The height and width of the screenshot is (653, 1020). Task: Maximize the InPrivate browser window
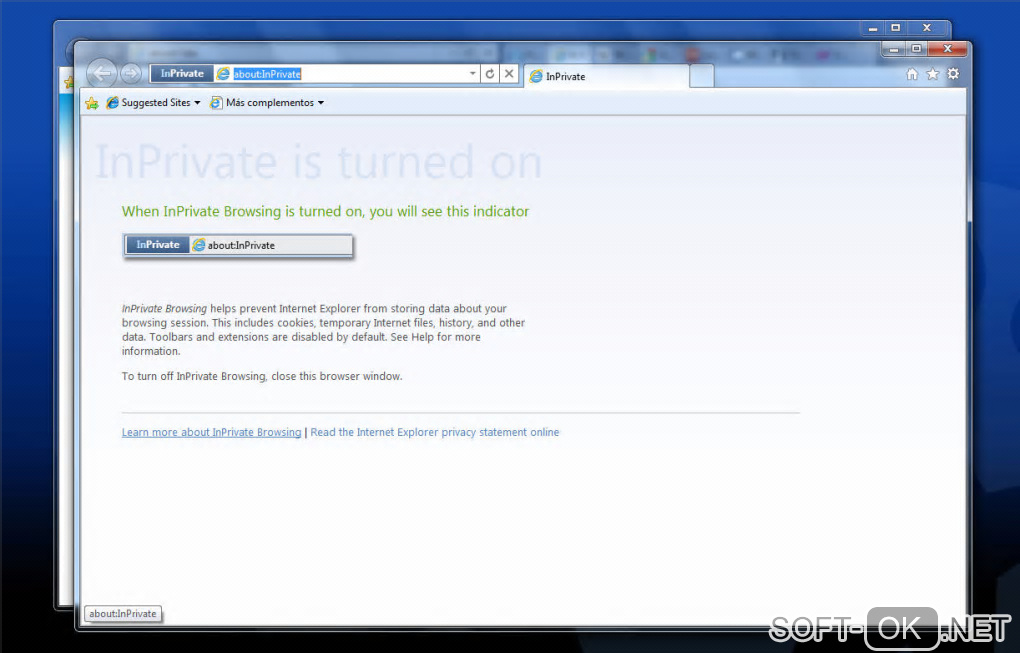click(916, 49)
